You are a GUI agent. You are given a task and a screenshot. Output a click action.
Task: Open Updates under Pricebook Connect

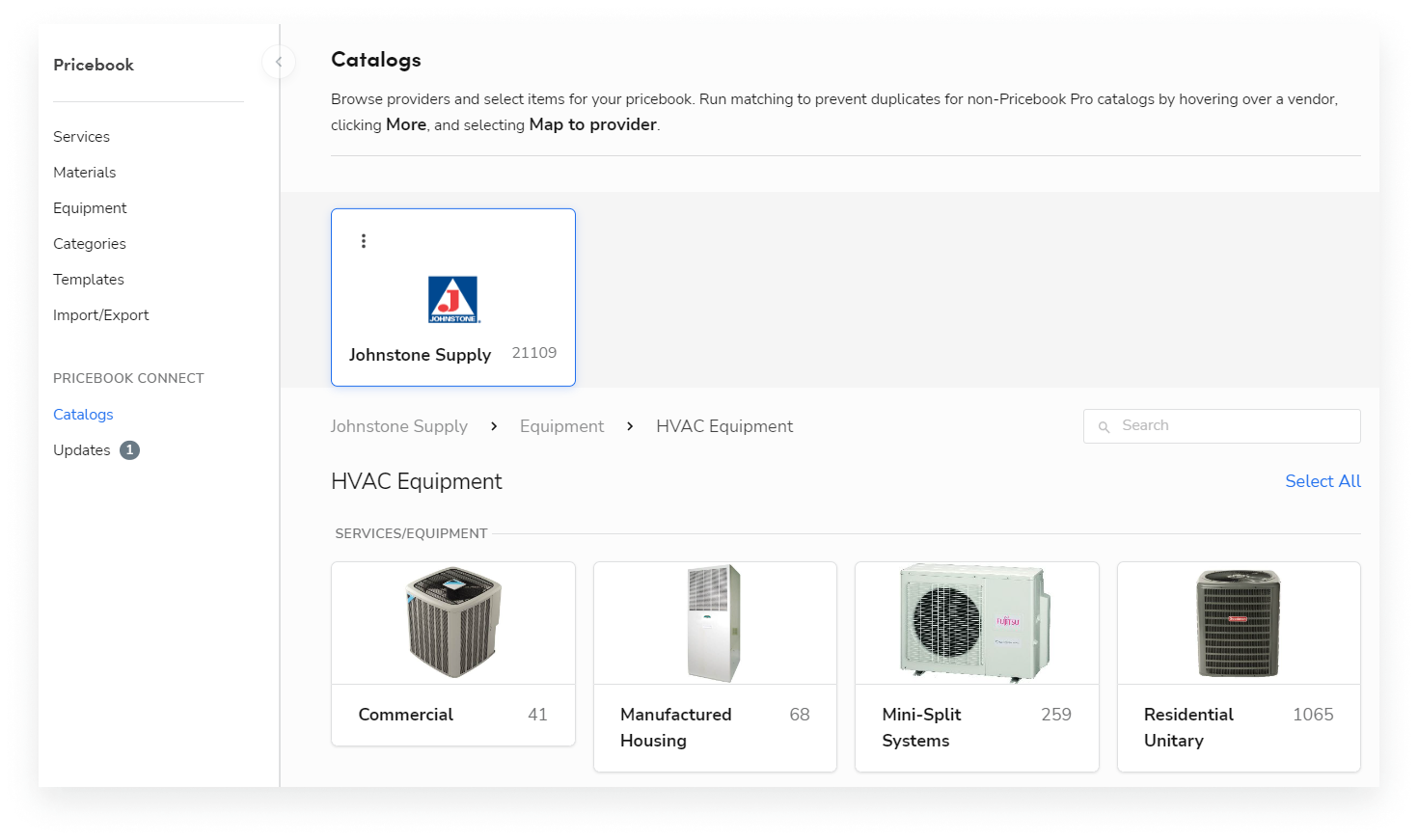[82, 450]
